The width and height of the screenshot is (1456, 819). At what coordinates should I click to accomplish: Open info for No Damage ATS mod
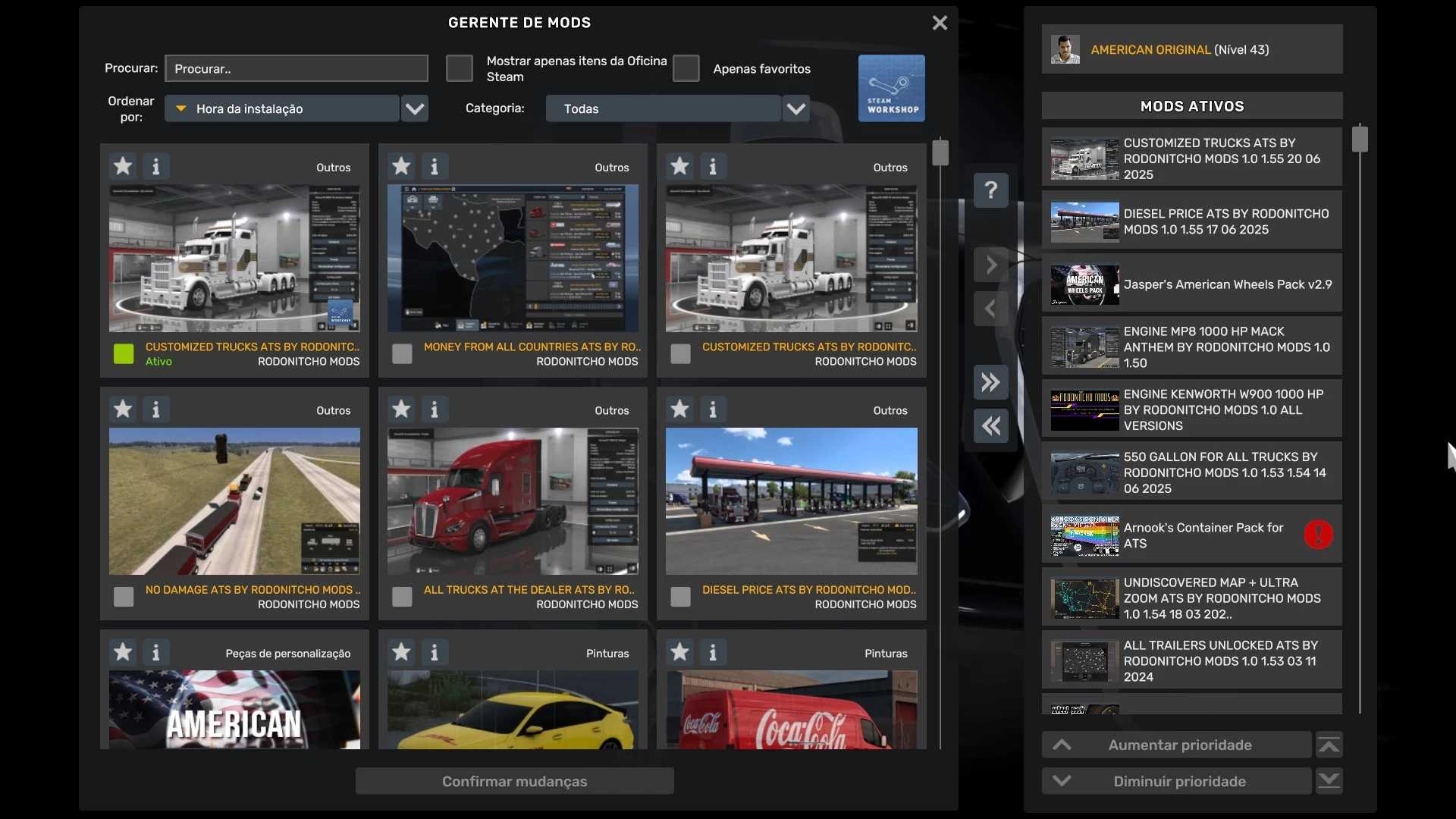click(156, 409)
